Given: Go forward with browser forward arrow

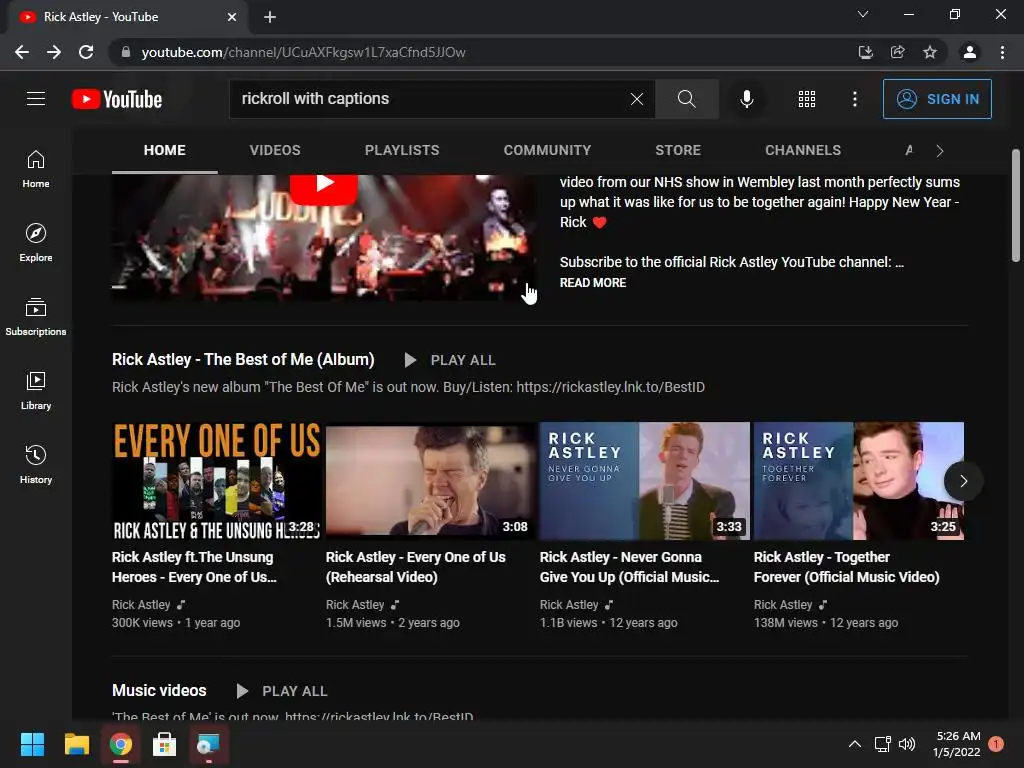Looking at the screenshot, I should click(54, 52).
